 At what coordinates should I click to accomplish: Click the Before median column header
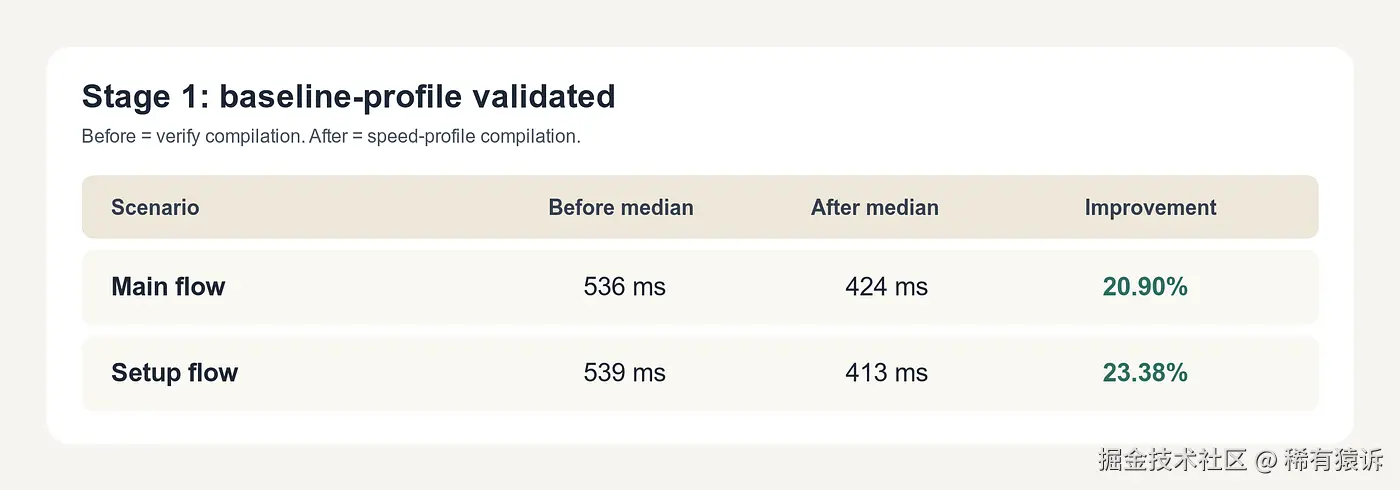[x=621, y=208]
